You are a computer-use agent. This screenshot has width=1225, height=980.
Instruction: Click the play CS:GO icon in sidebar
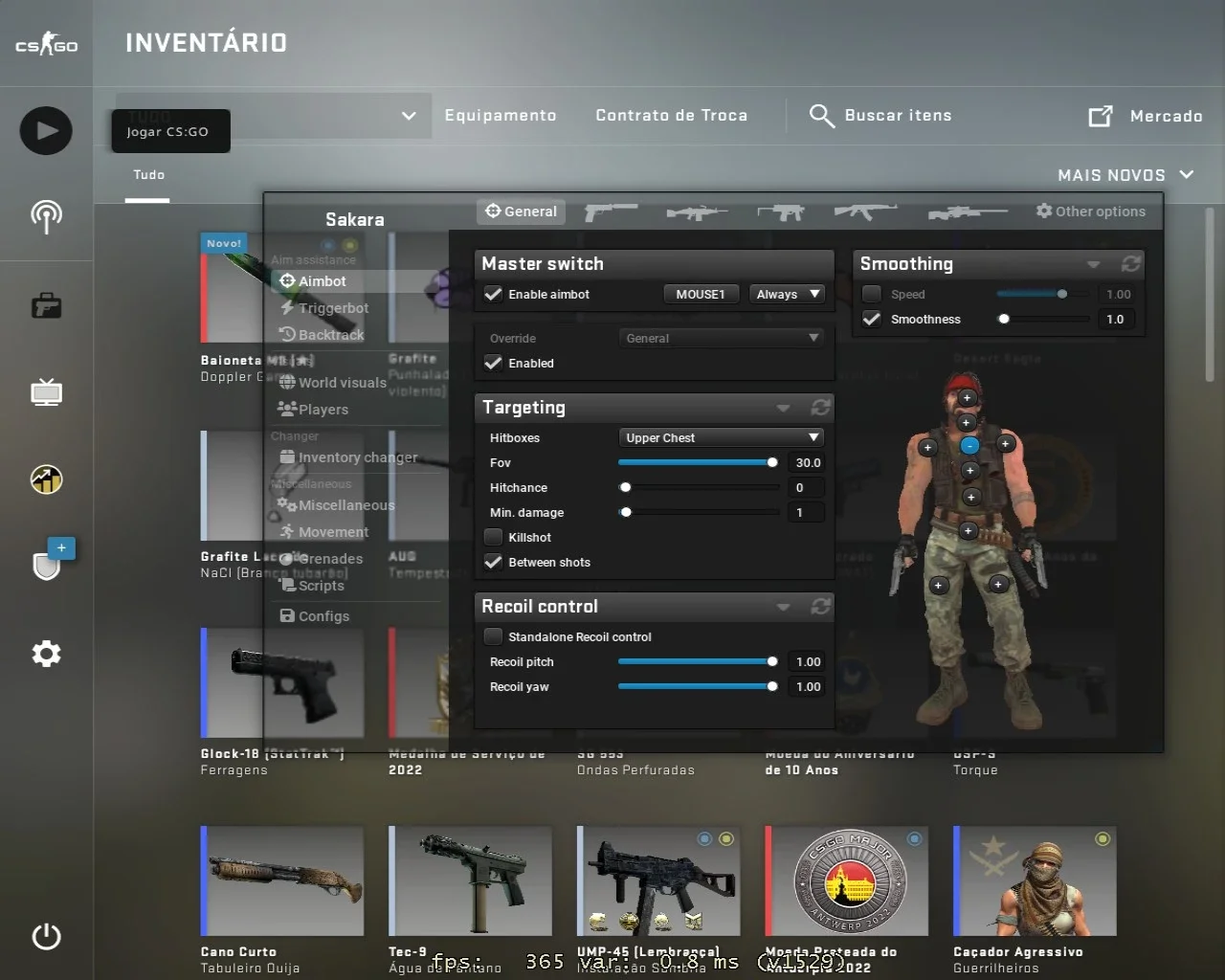pos(46,131)
